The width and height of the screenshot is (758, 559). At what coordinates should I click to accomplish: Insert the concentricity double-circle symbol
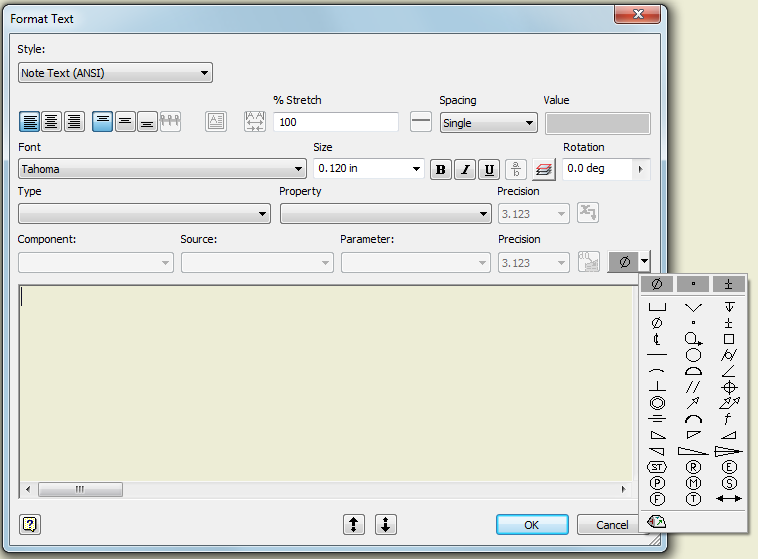(x=657, y=403)
